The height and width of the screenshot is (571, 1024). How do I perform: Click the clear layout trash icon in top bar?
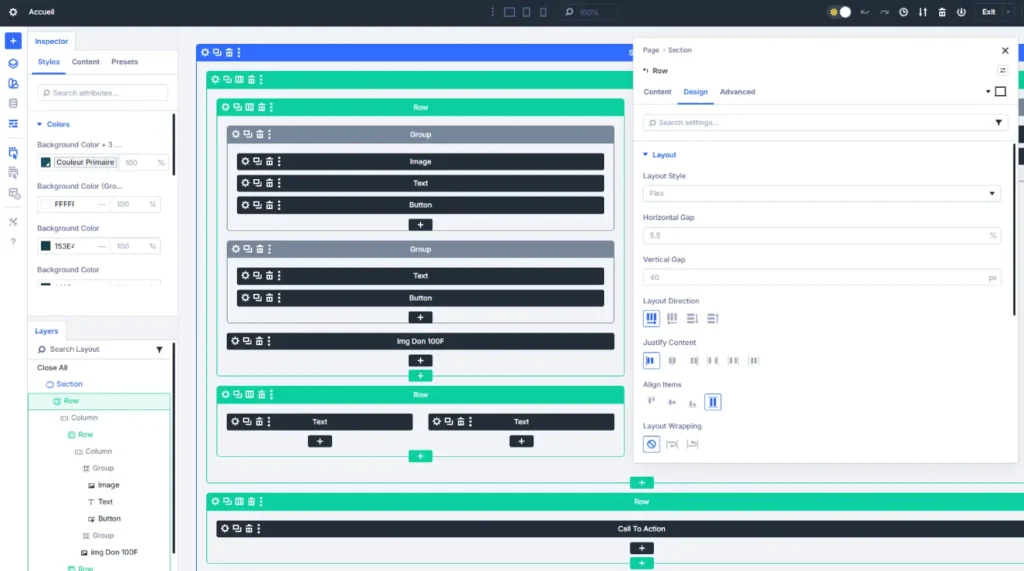[942, 12]
